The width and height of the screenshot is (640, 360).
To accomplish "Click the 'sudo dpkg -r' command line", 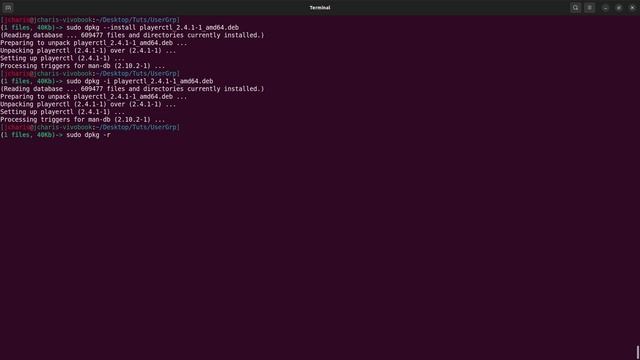I will point(88,135).
